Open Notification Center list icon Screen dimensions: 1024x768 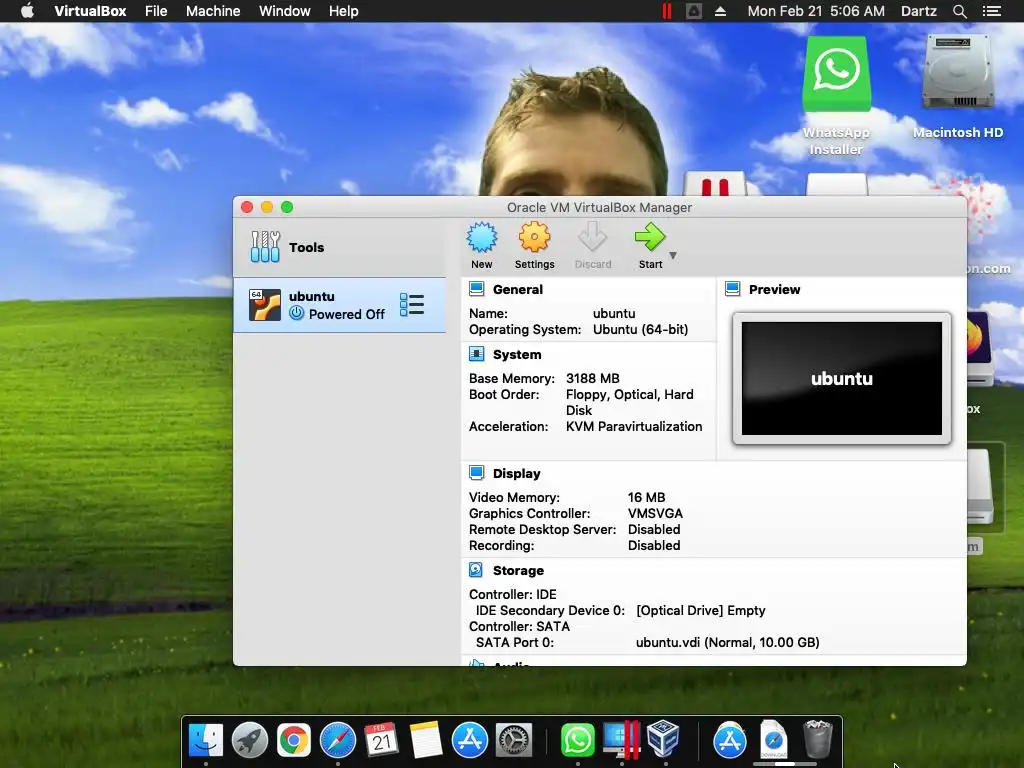pyautogui.click(x=991, y=11)
